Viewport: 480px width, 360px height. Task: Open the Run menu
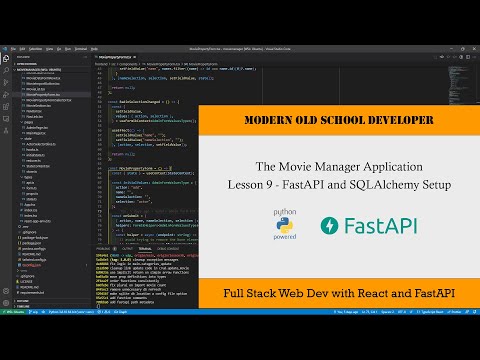point(68,49)
